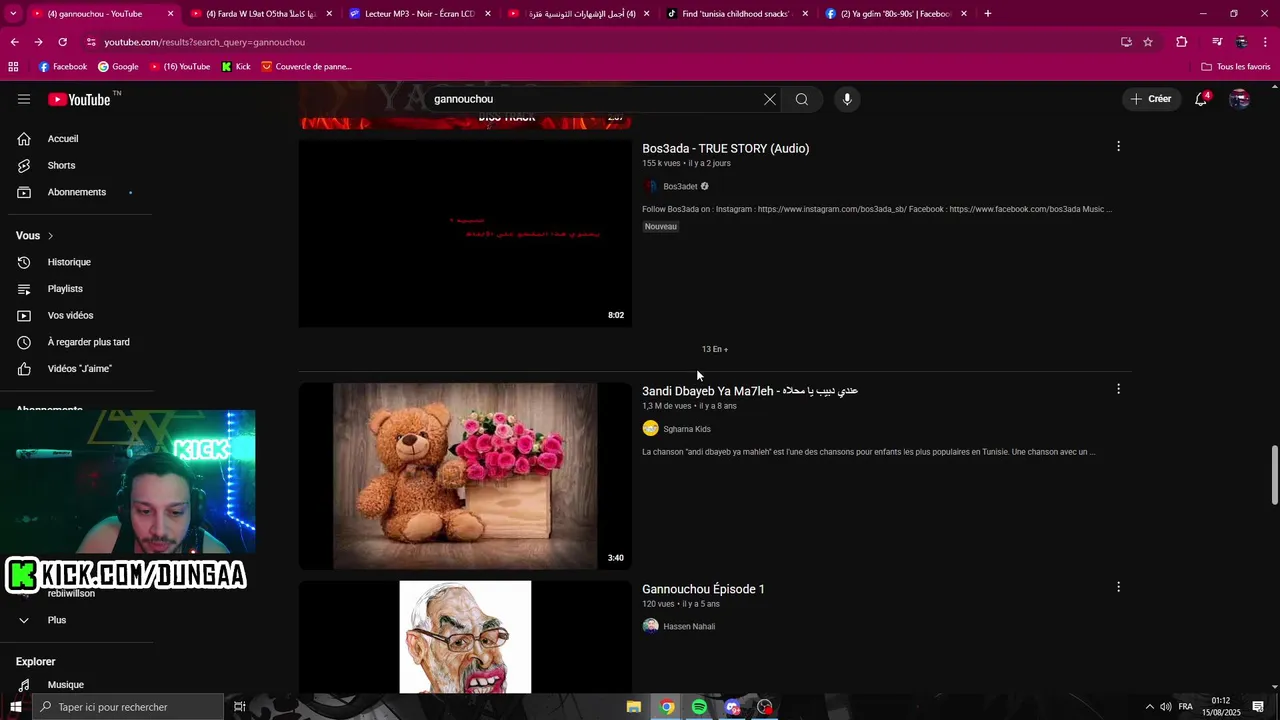Screen dimensions: 1280x720
Task: Click the Créer button
Action: tap(1151, 99)
